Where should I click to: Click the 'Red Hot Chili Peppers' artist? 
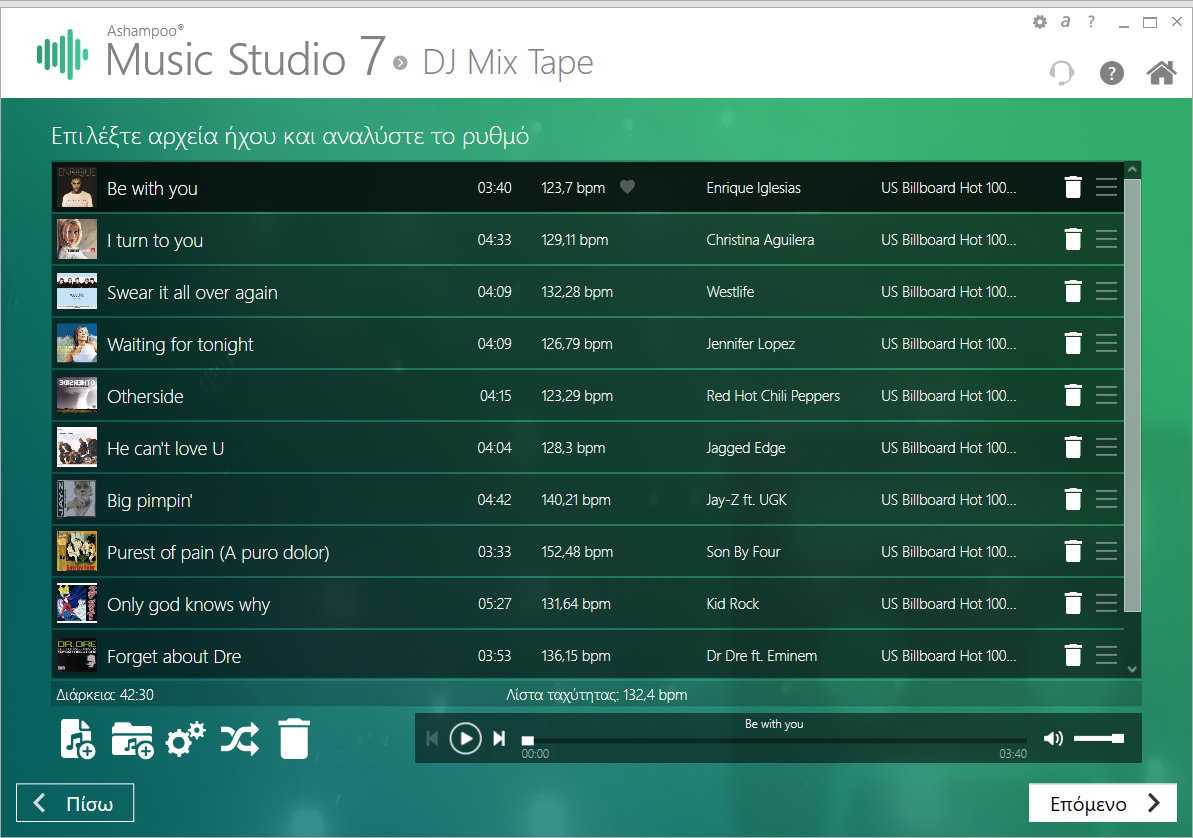point(772,396)
